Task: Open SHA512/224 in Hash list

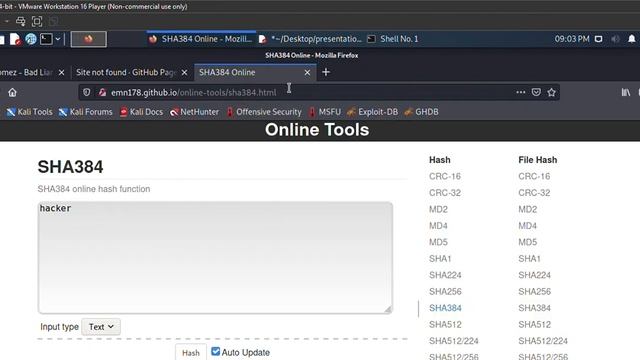Action: click(454, 341)
